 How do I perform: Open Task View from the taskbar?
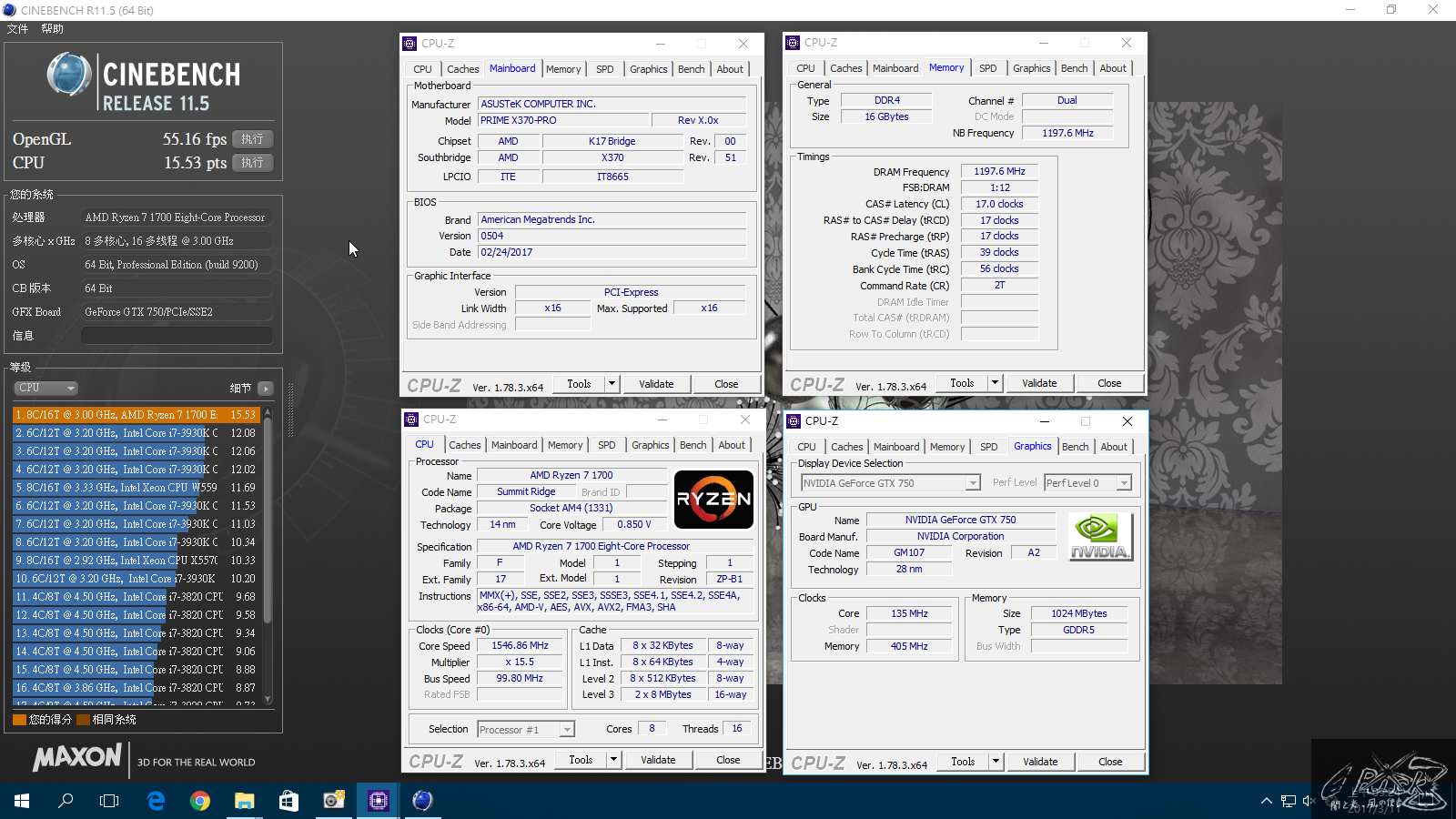[x=109, y=801]
